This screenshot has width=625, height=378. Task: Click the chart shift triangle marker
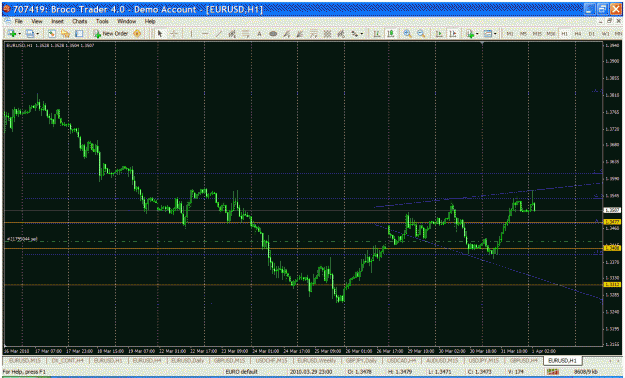point(482,43)
